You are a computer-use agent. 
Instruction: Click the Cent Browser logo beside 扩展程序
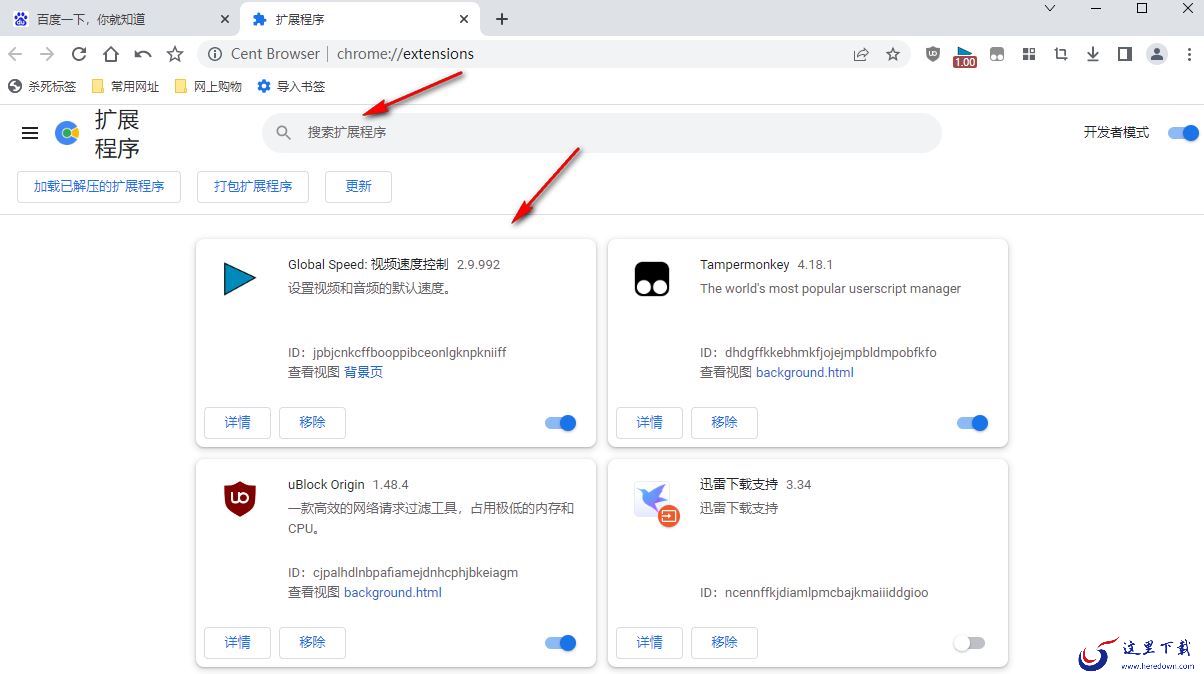tap(67, 133)
